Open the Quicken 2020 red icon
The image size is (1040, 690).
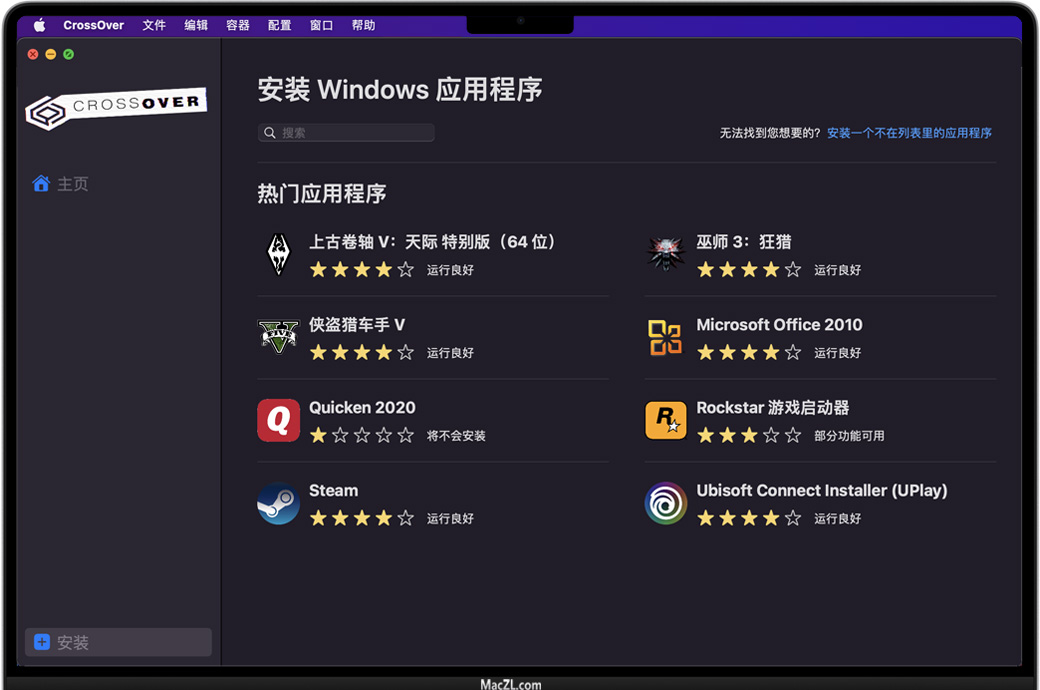click(x=278, y=421)
